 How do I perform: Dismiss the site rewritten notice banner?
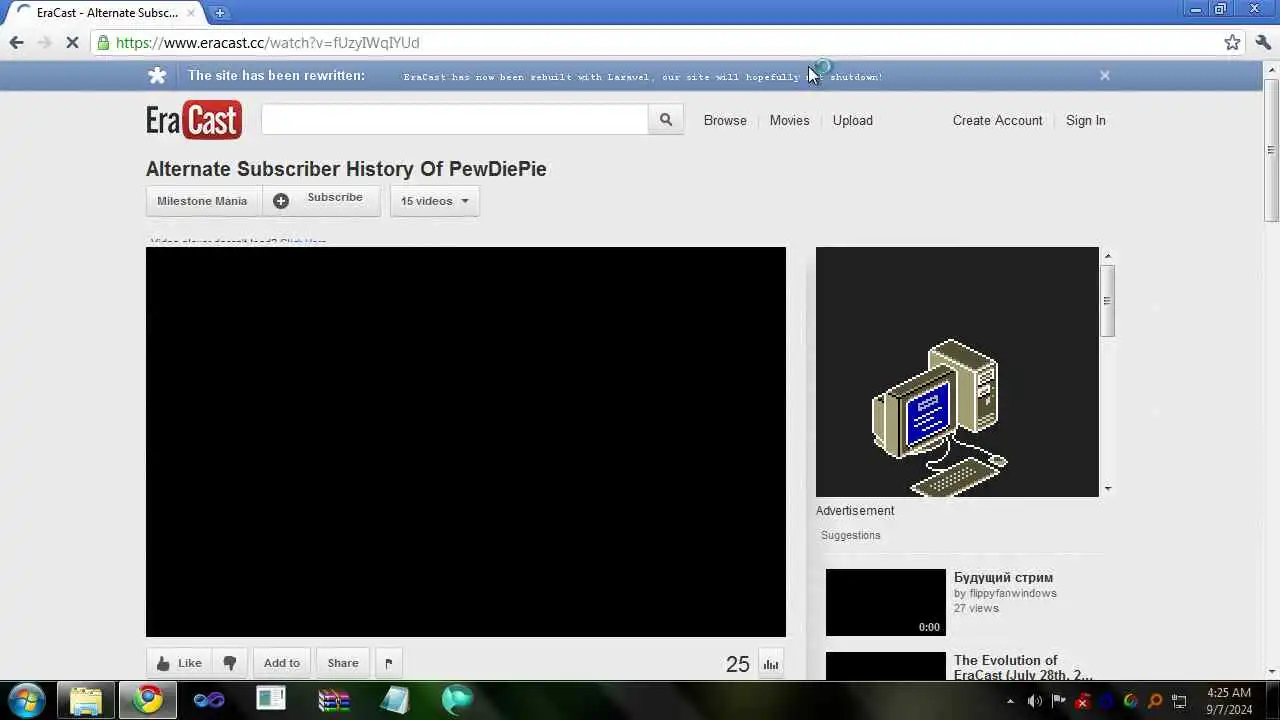(1105, 75)
